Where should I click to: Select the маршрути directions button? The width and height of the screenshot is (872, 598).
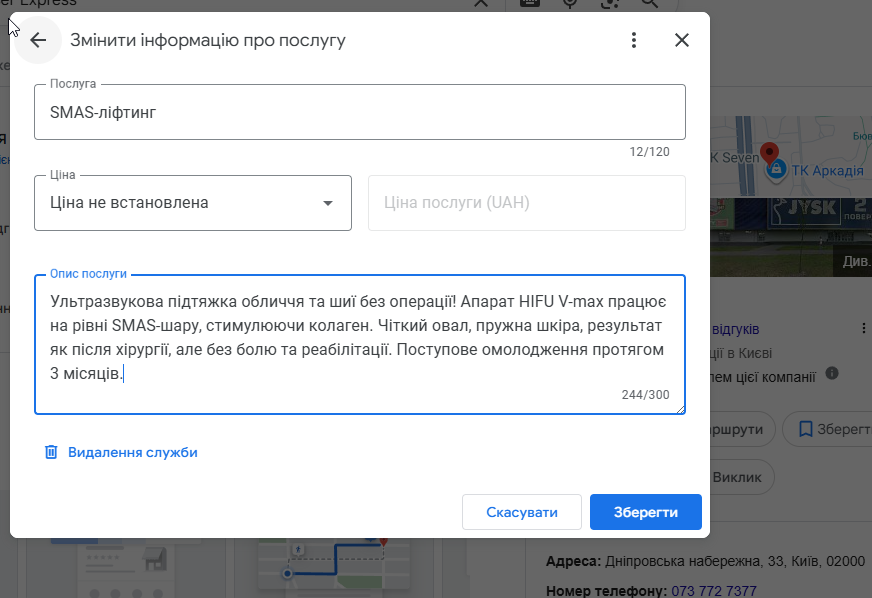click(x=742, y=429)
